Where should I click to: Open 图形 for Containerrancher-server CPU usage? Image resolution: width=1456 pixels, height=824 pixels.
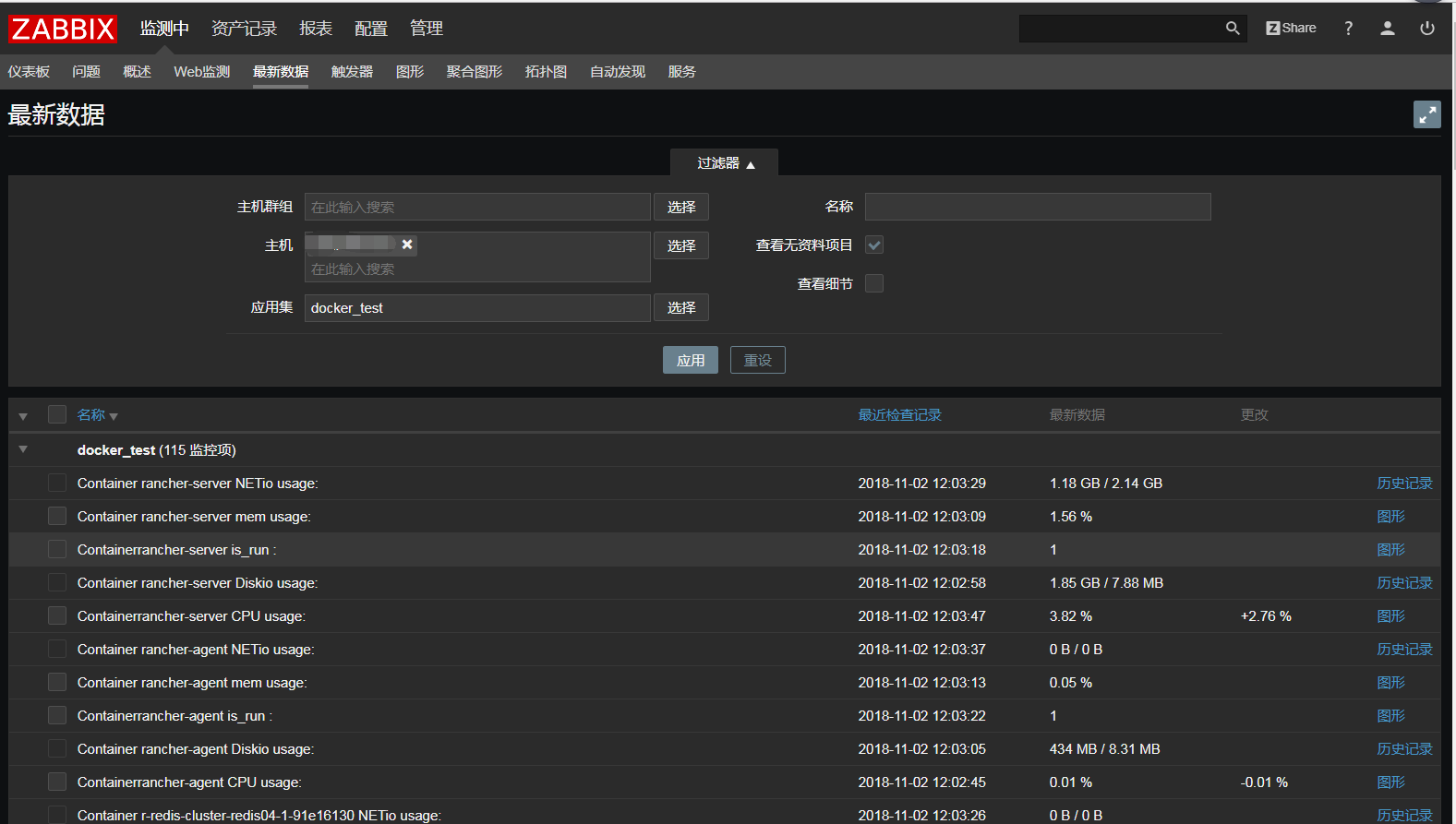pos(1390,616)
